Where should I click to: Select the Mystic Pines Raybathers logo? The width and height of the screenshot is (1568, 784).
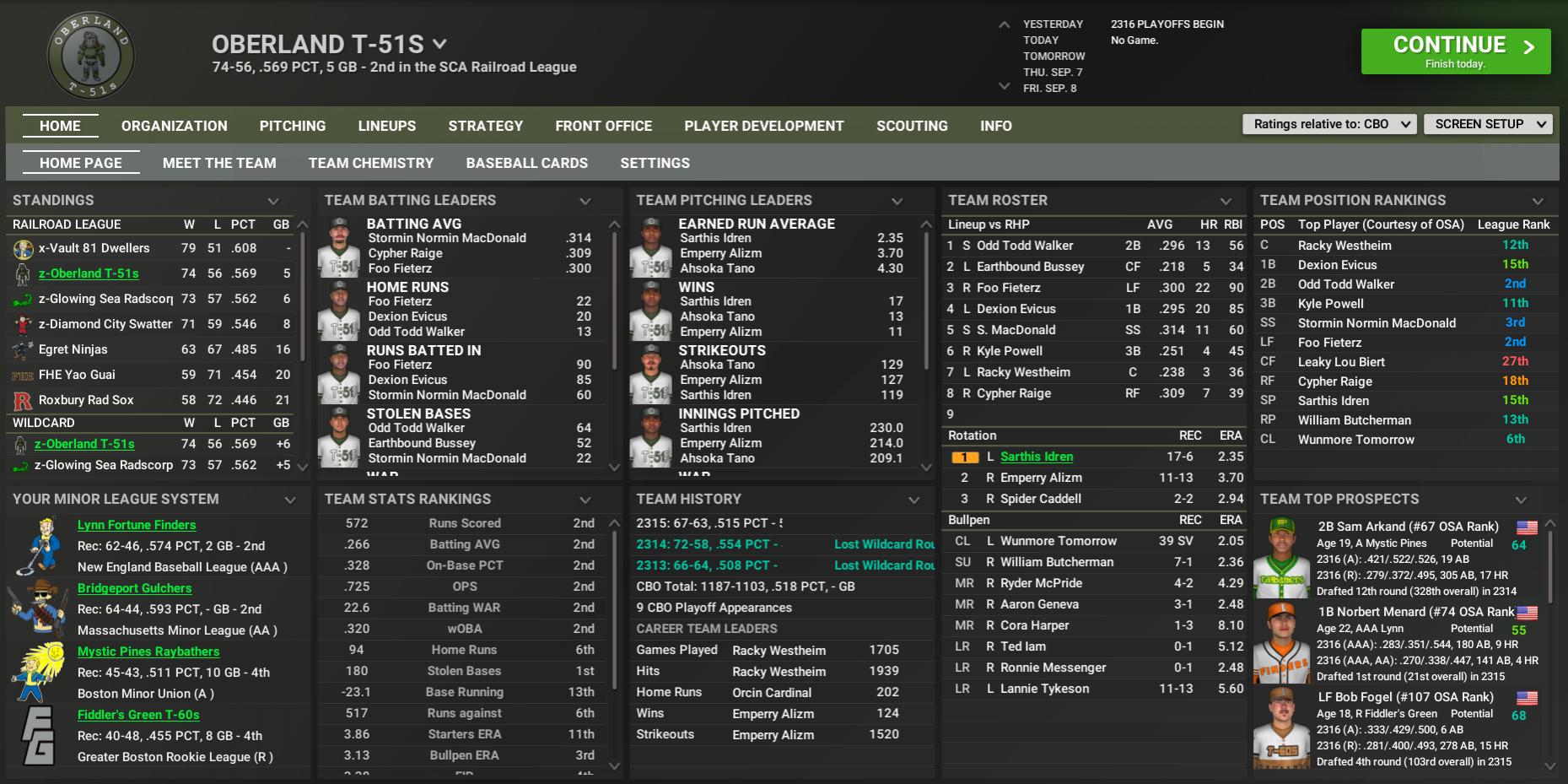coord(37,672)
